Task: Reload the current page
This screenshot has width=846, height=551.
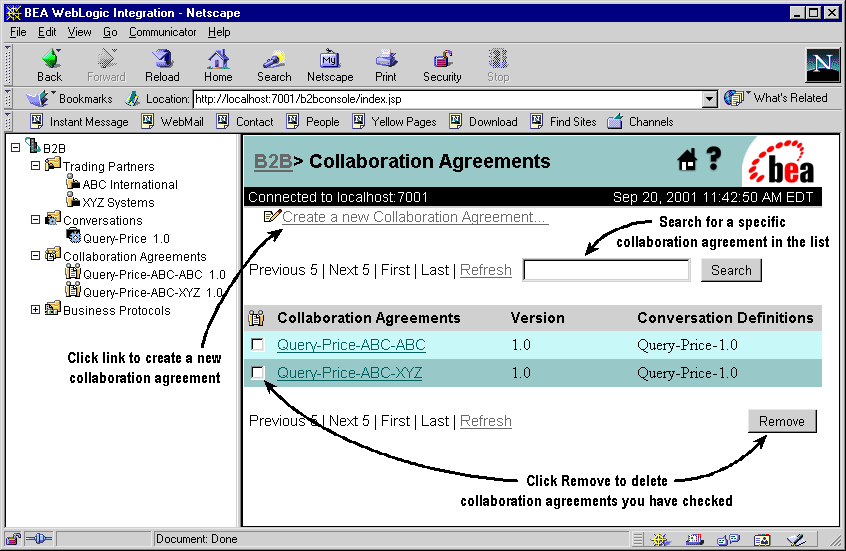Action: tap(162, 66)
